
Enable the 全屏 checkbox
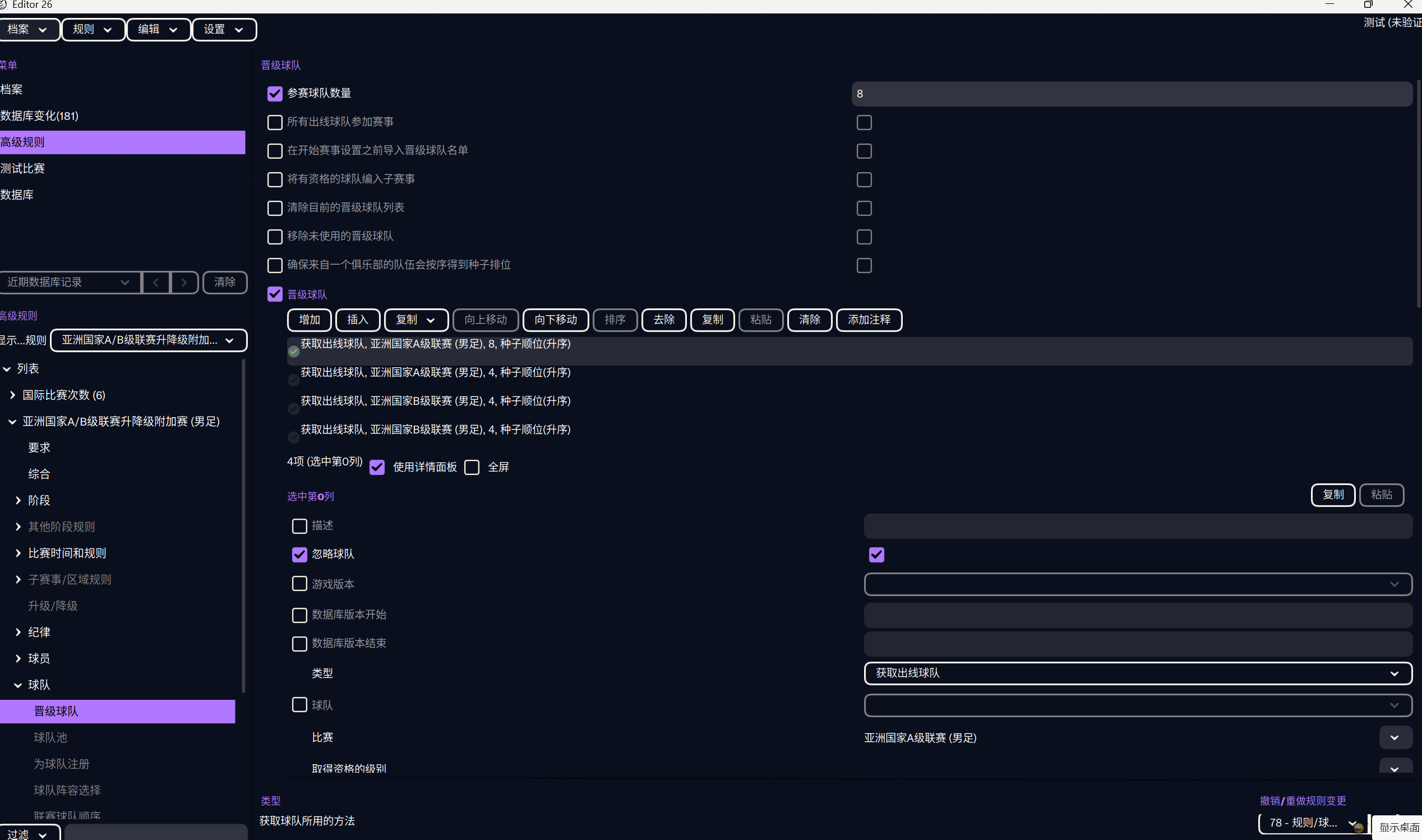[472, 468]
